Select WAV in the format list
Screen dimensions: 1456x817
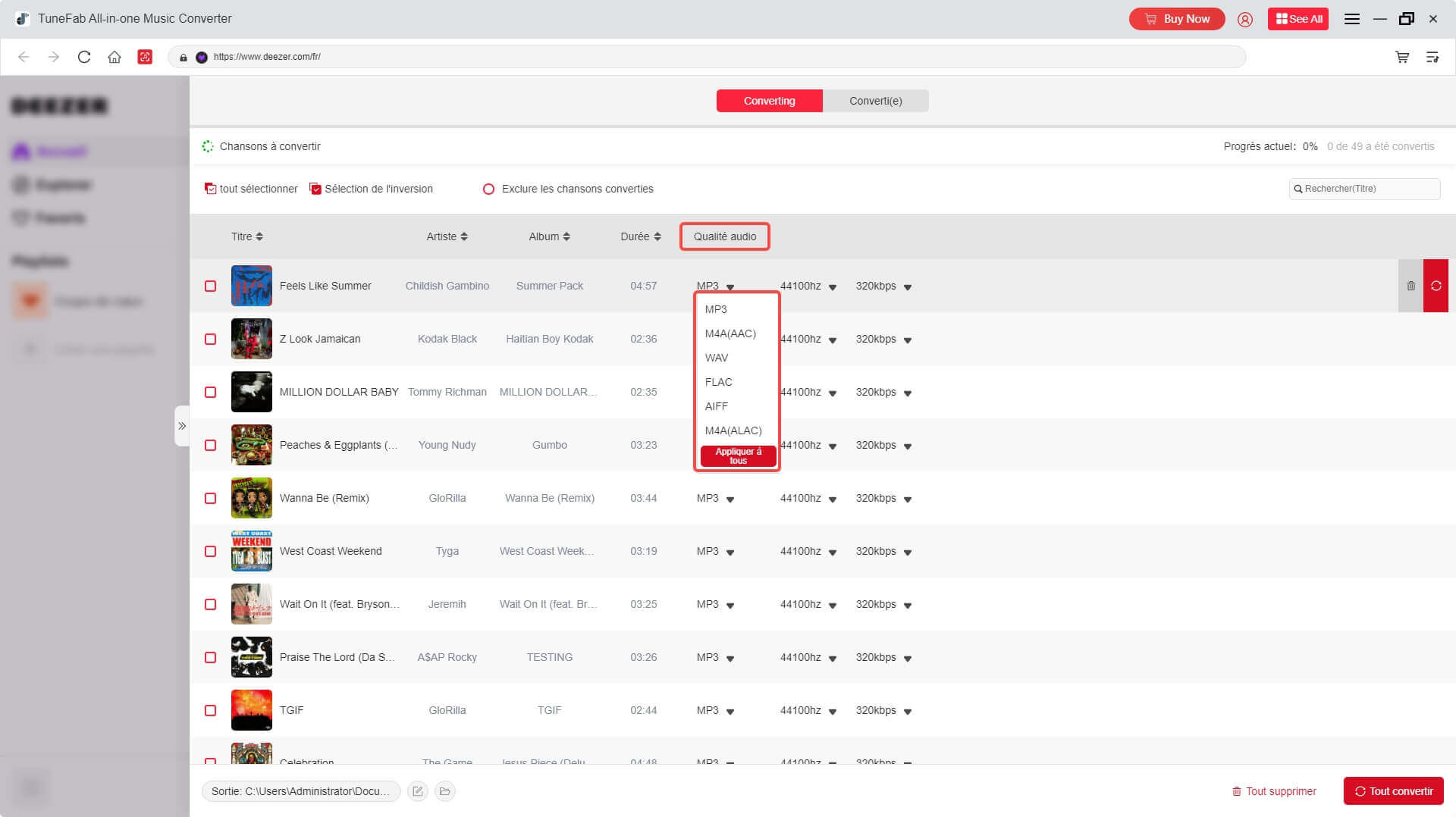[717, 358]
